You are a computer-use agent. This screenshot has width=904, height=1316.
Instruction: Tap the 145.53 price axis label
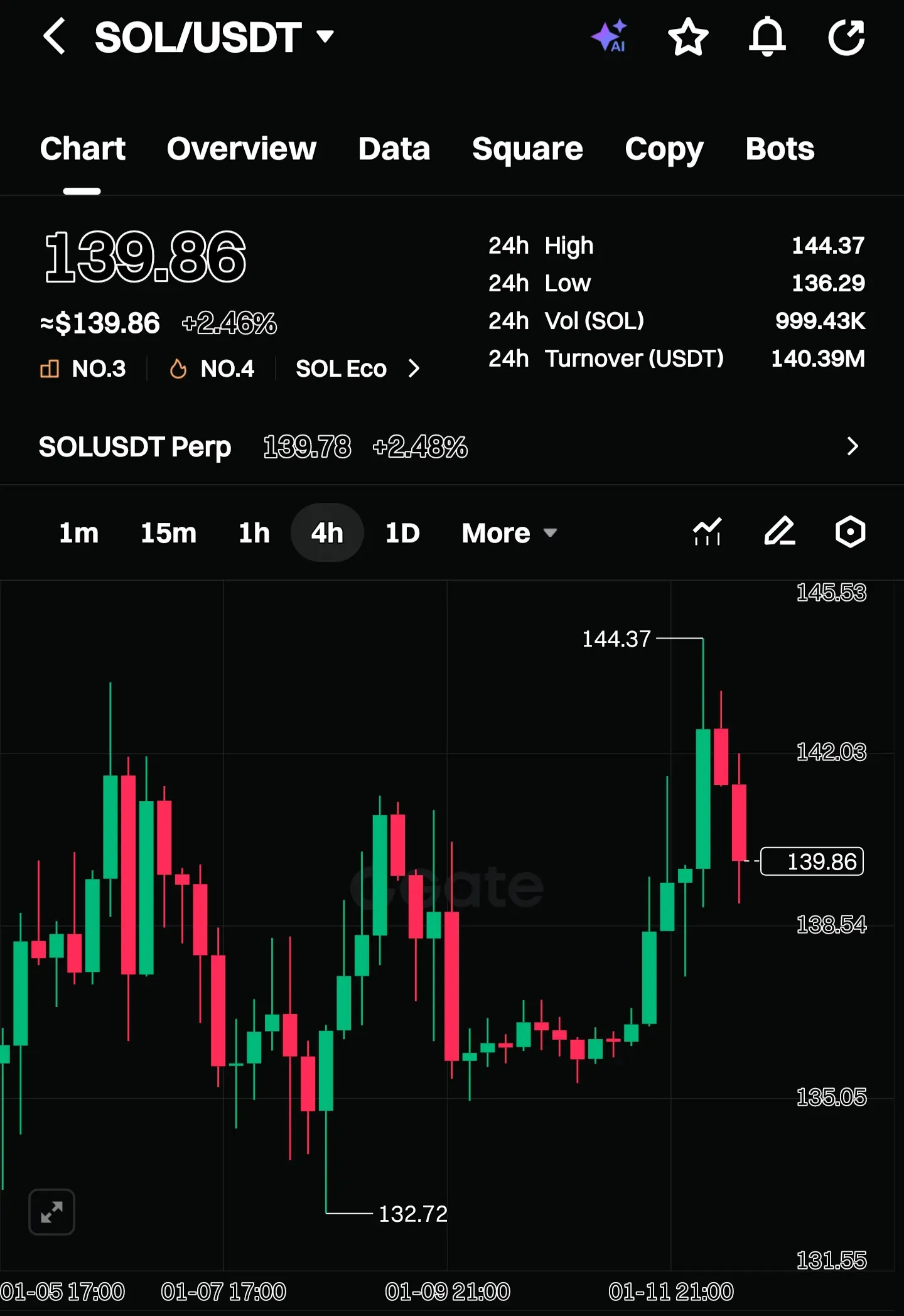pos(831,593)
